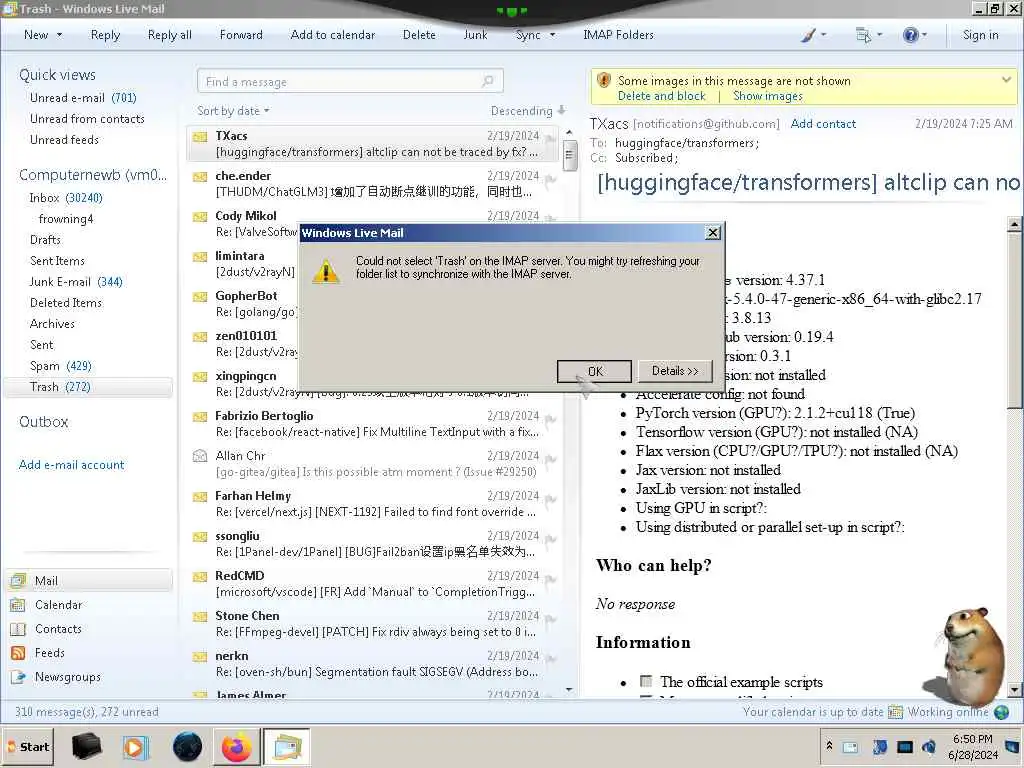Click the Feeds RSS icon
The width and height of the screenshot is (1024, 768).
pos(18,652)
